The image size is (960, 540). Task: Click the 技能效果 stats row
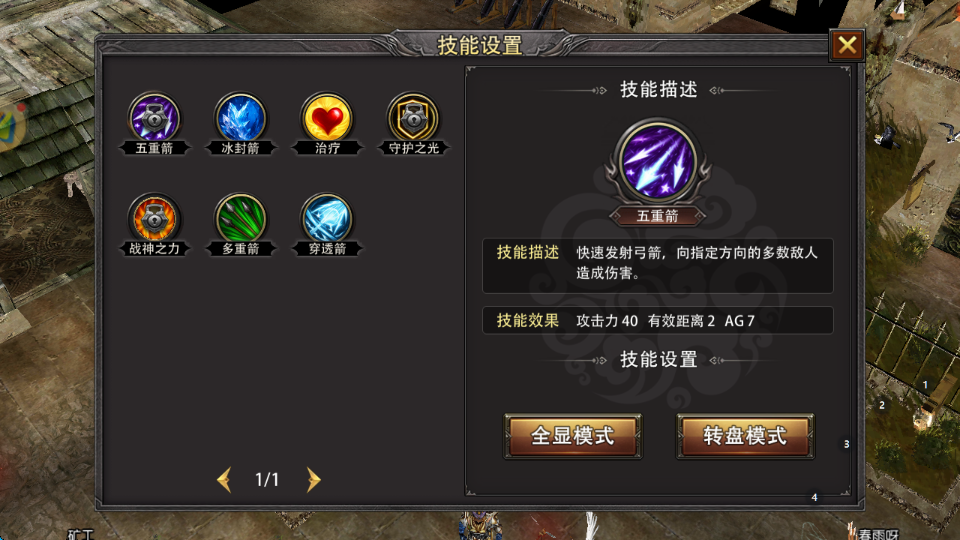pos(658,320)
